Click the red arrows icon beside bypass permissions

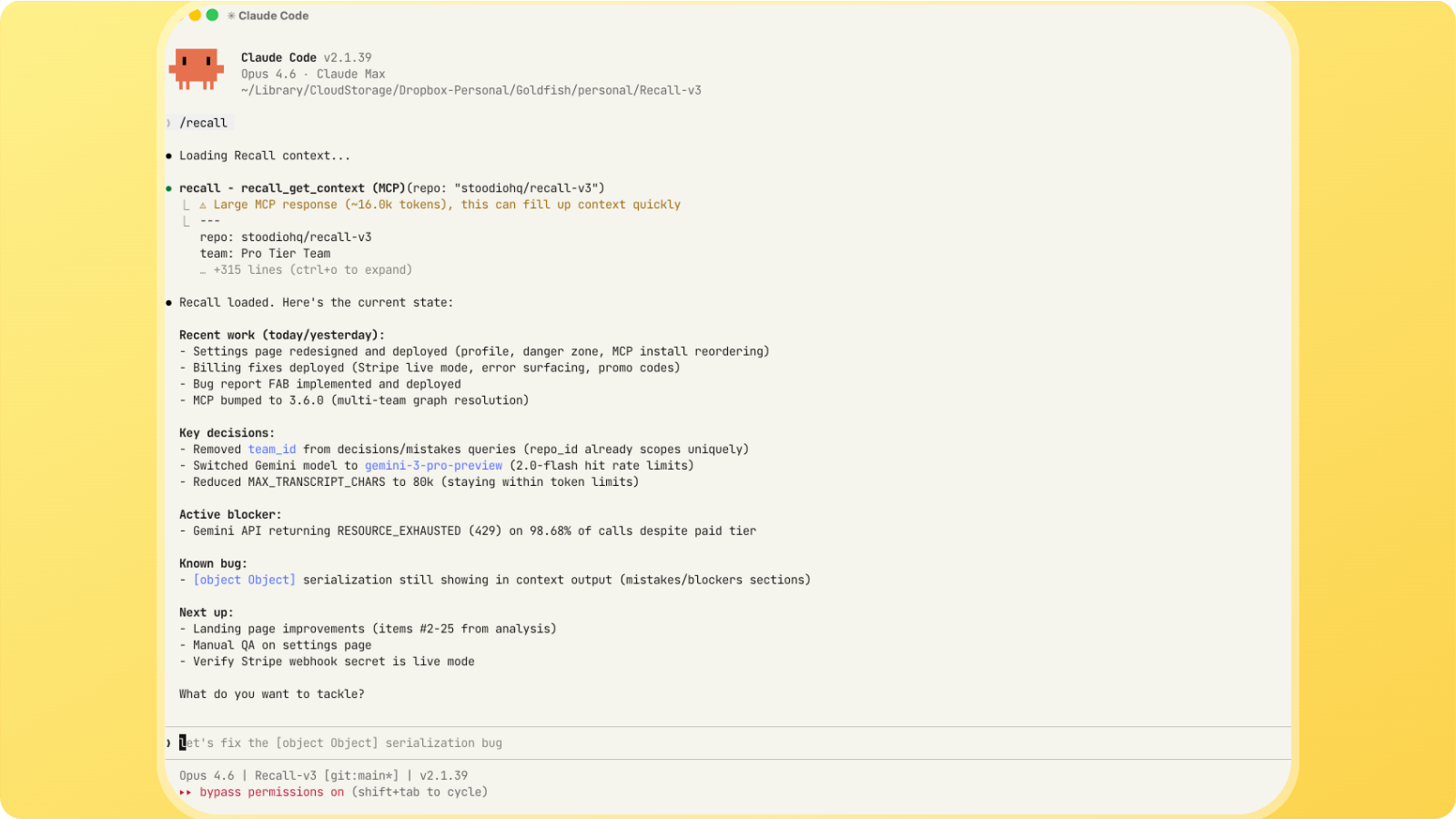[186, 793]
